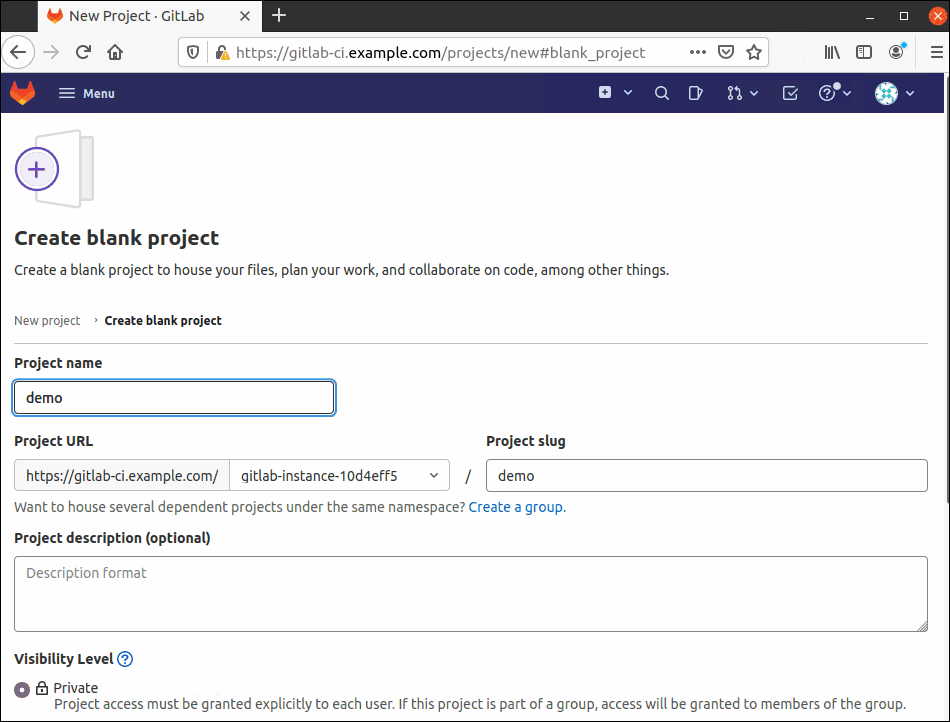
Task: Click the Firefox account icon
Action: pos(897,52)
